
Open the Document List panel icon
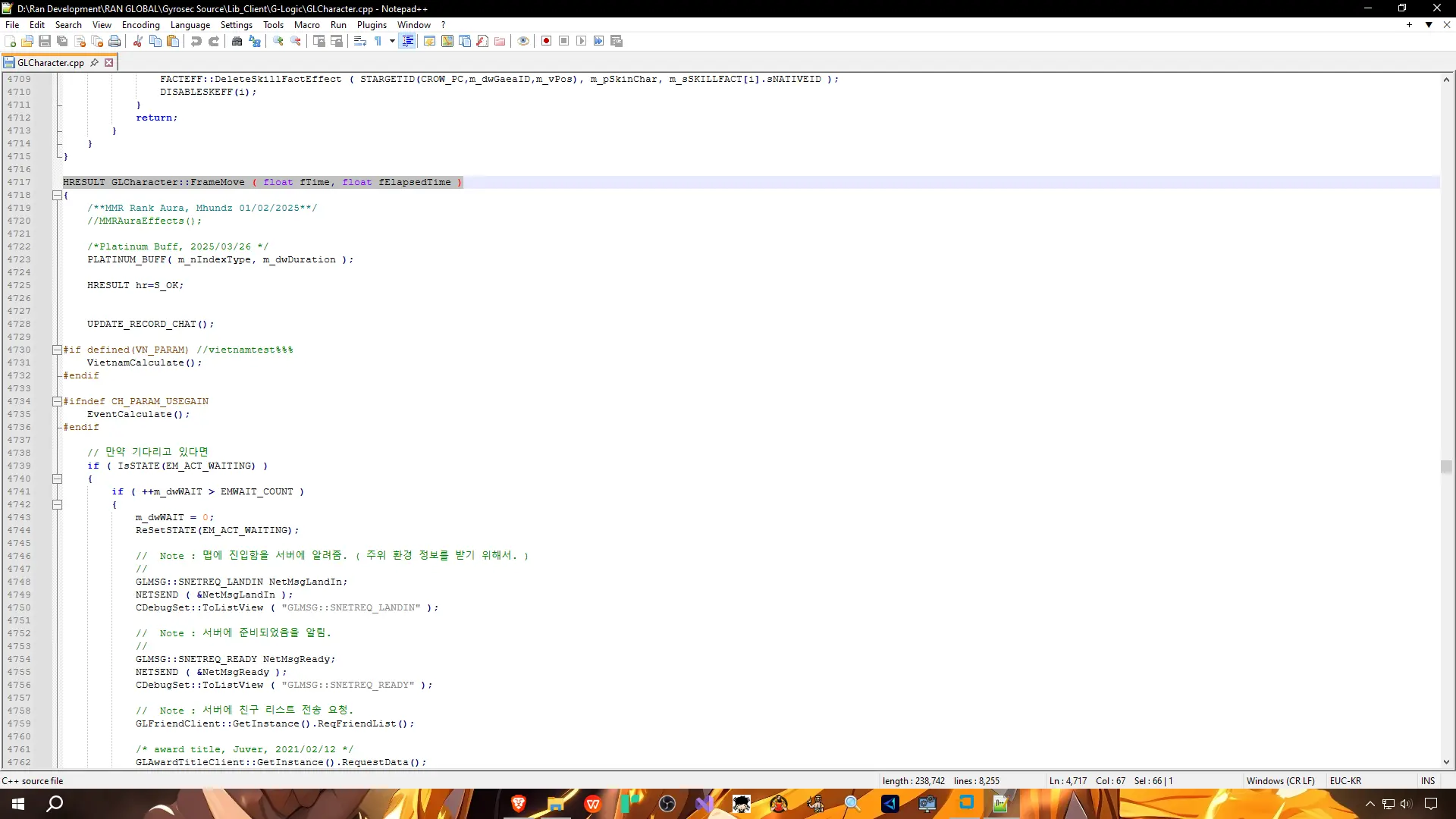465,41
